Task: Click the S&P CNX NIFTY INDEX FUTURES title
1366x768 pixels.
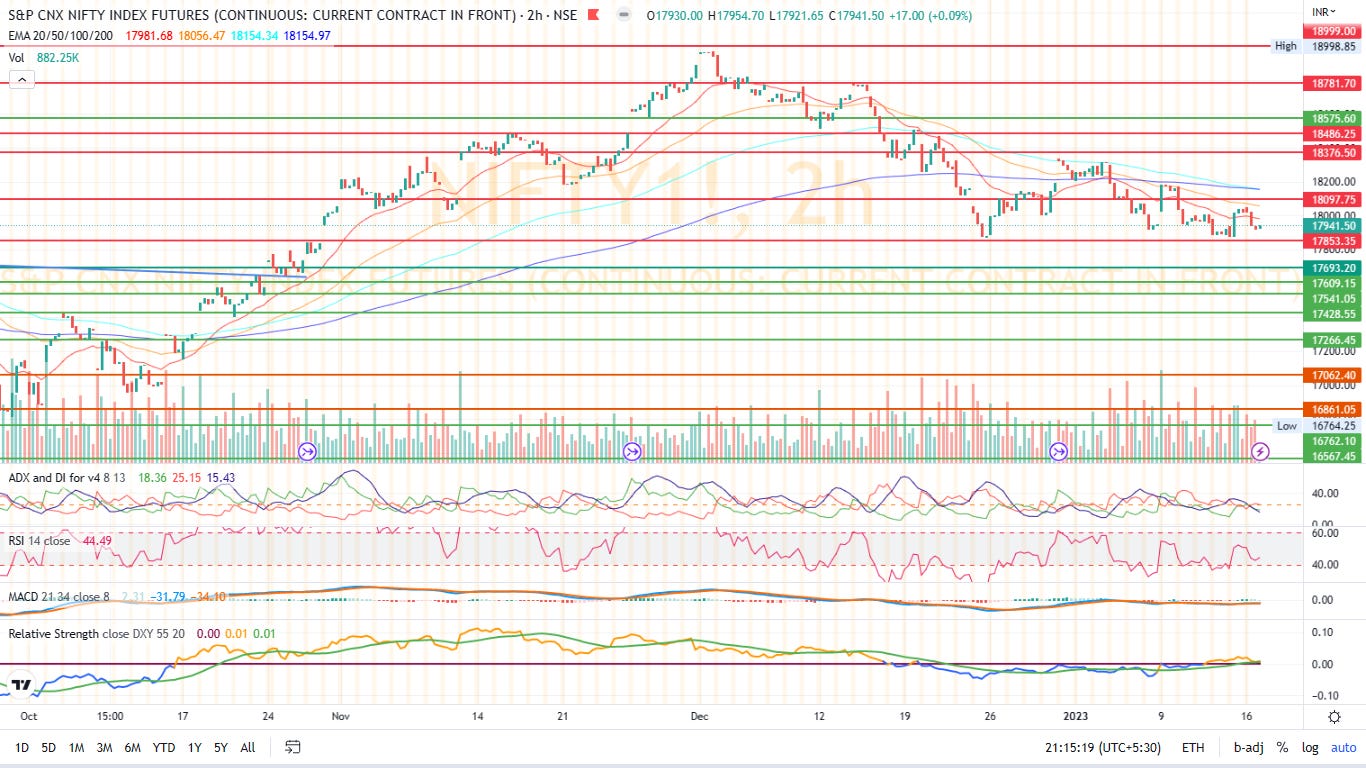Action: pyautogui.click(x=263, y=16)
